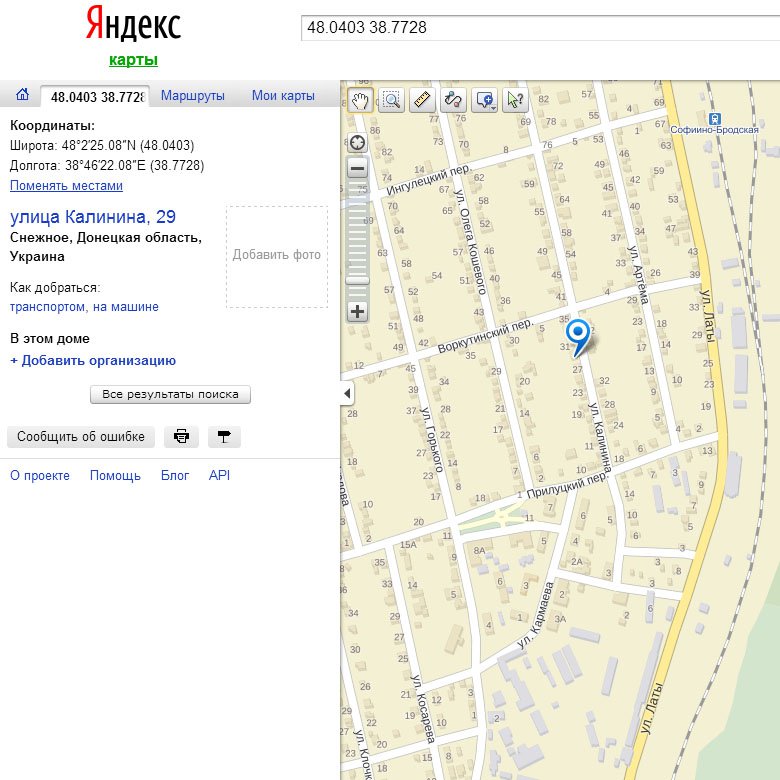Click the Все результаты поиска button
780x780 pixels.
[x=170, y=394]
